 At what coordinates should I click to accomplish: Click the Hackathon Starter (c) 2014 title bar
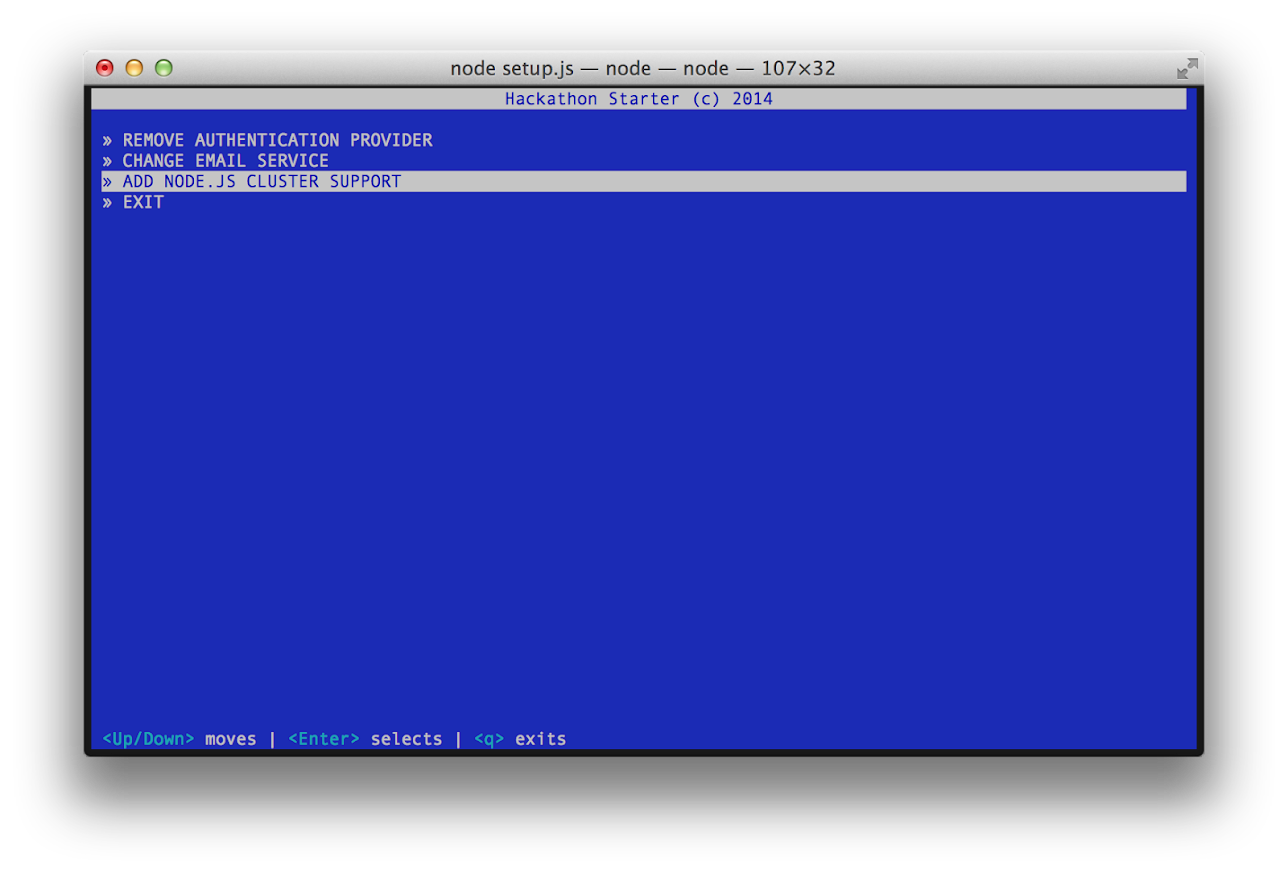click(x=639, y=99)
